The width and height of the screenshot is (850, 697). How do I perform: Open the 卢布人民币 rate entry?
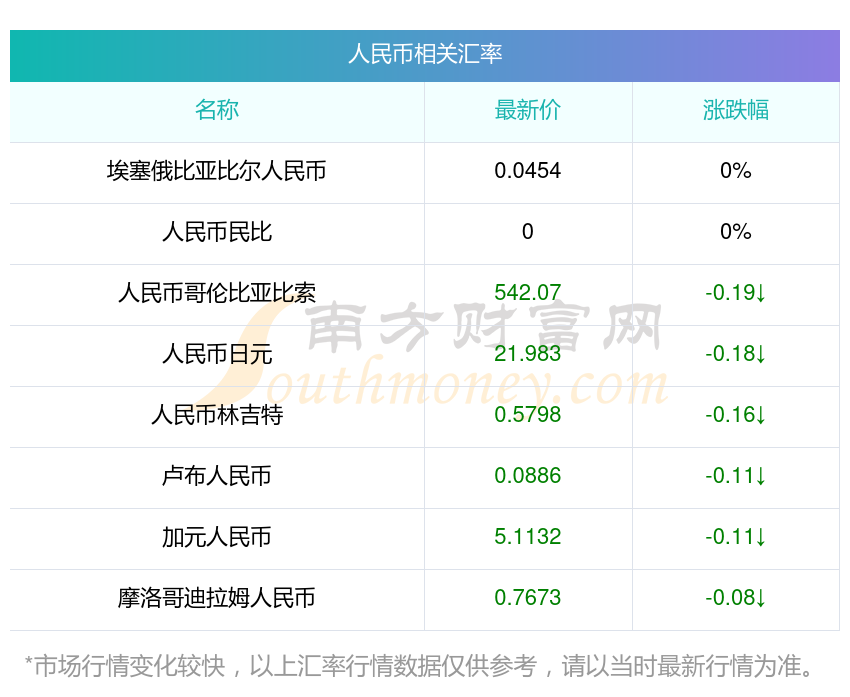click(x=217, y=476)
